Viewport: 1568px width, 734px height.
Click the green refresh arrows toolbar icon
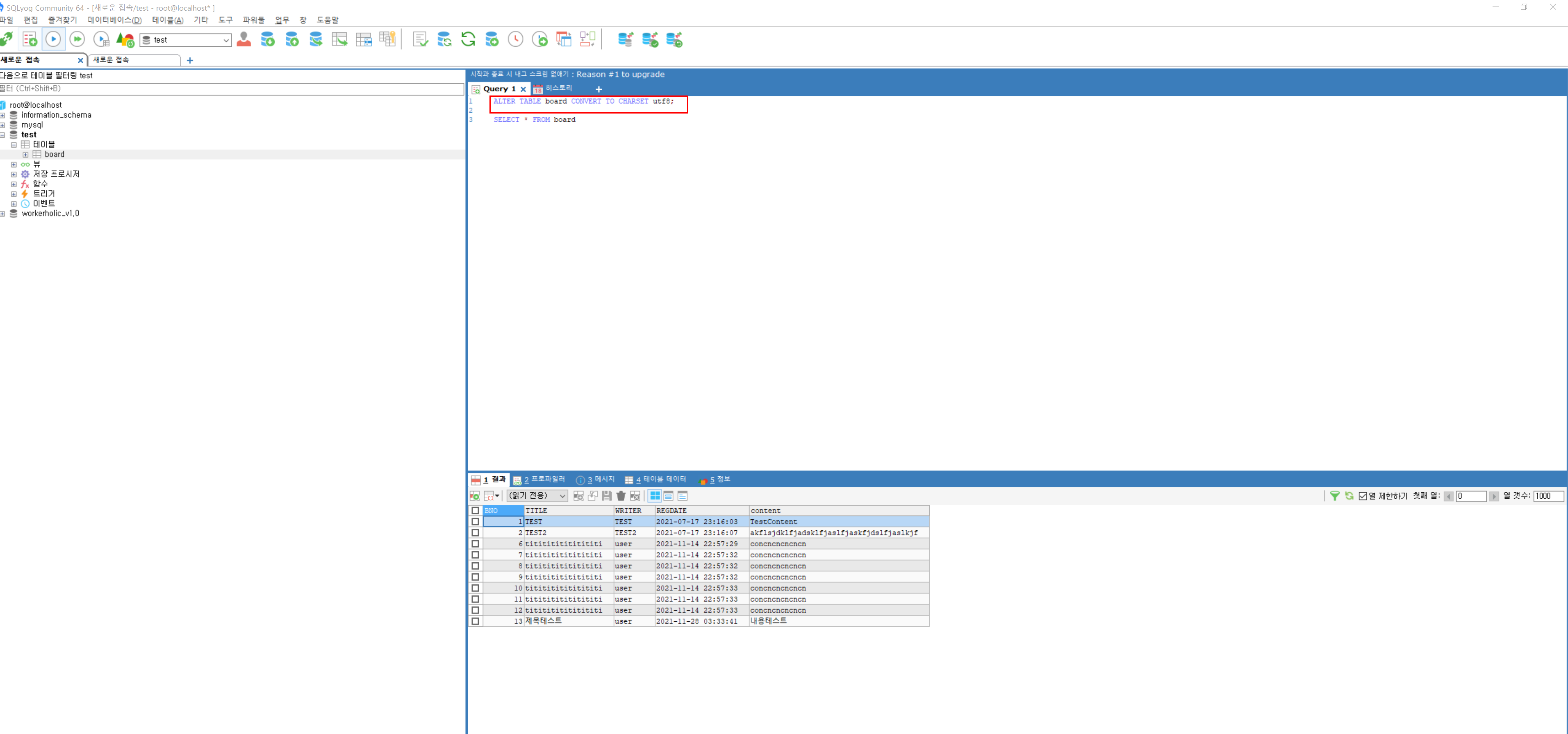click(x=468, y=40)
